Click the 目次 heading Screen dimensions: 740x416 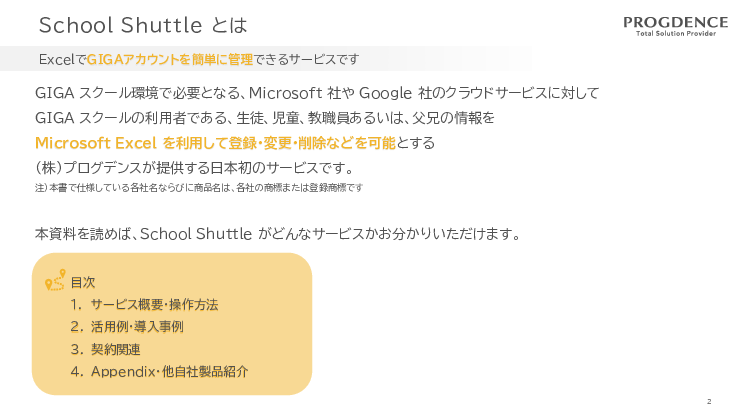point(82,283)
